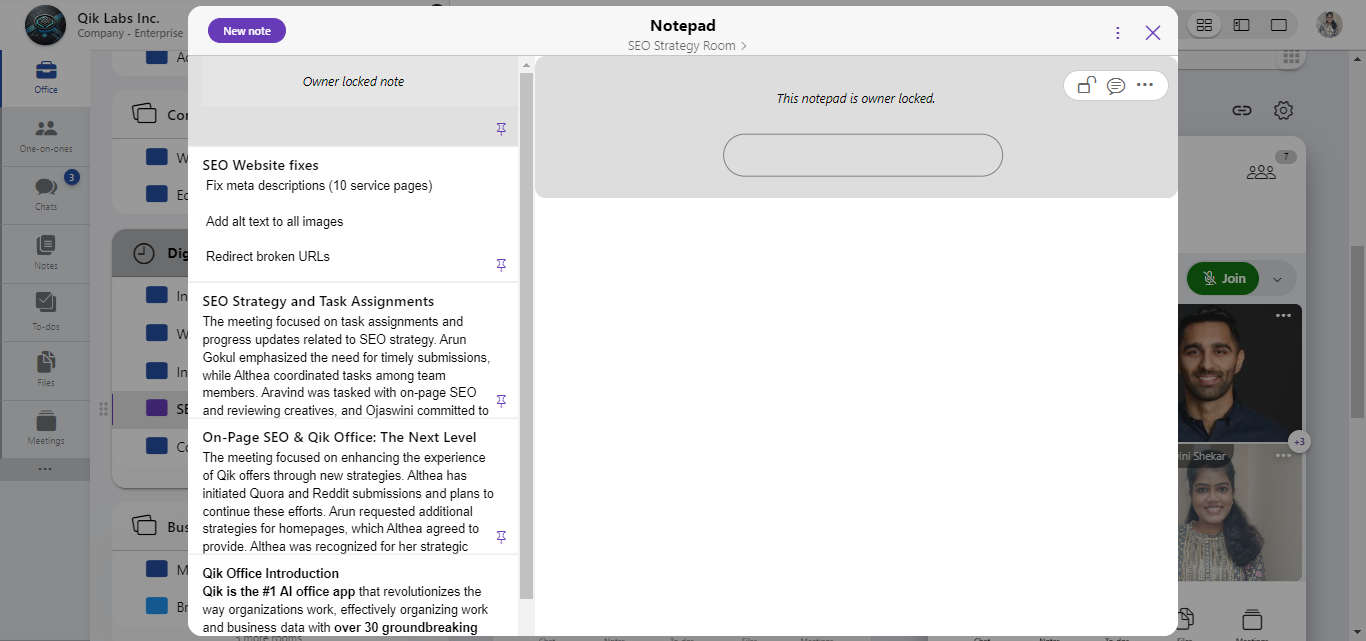Viewport: 1366px width, 641px height.
Task: Unpin the SEO Website fixes note
Action: (x=501, y=265)
